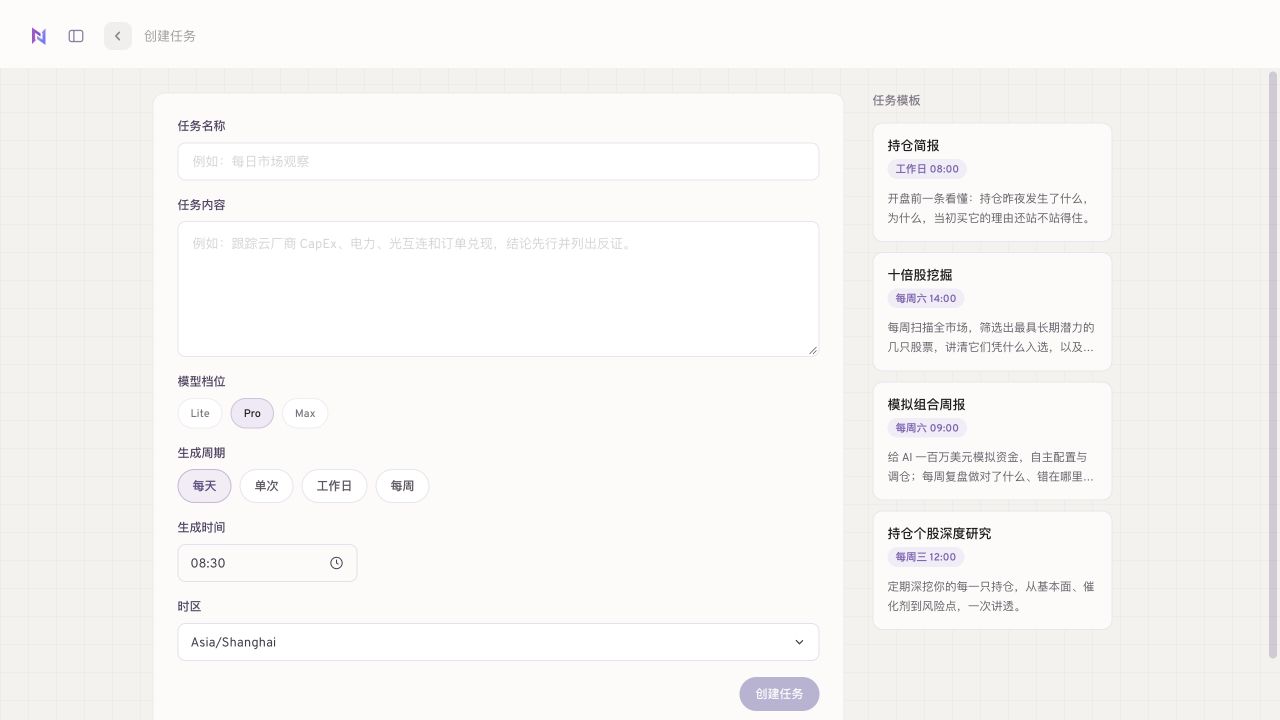This screenshot has width=1280, height=720.
Task: Click the 任务模板 section heading
Action: point(896,100)
